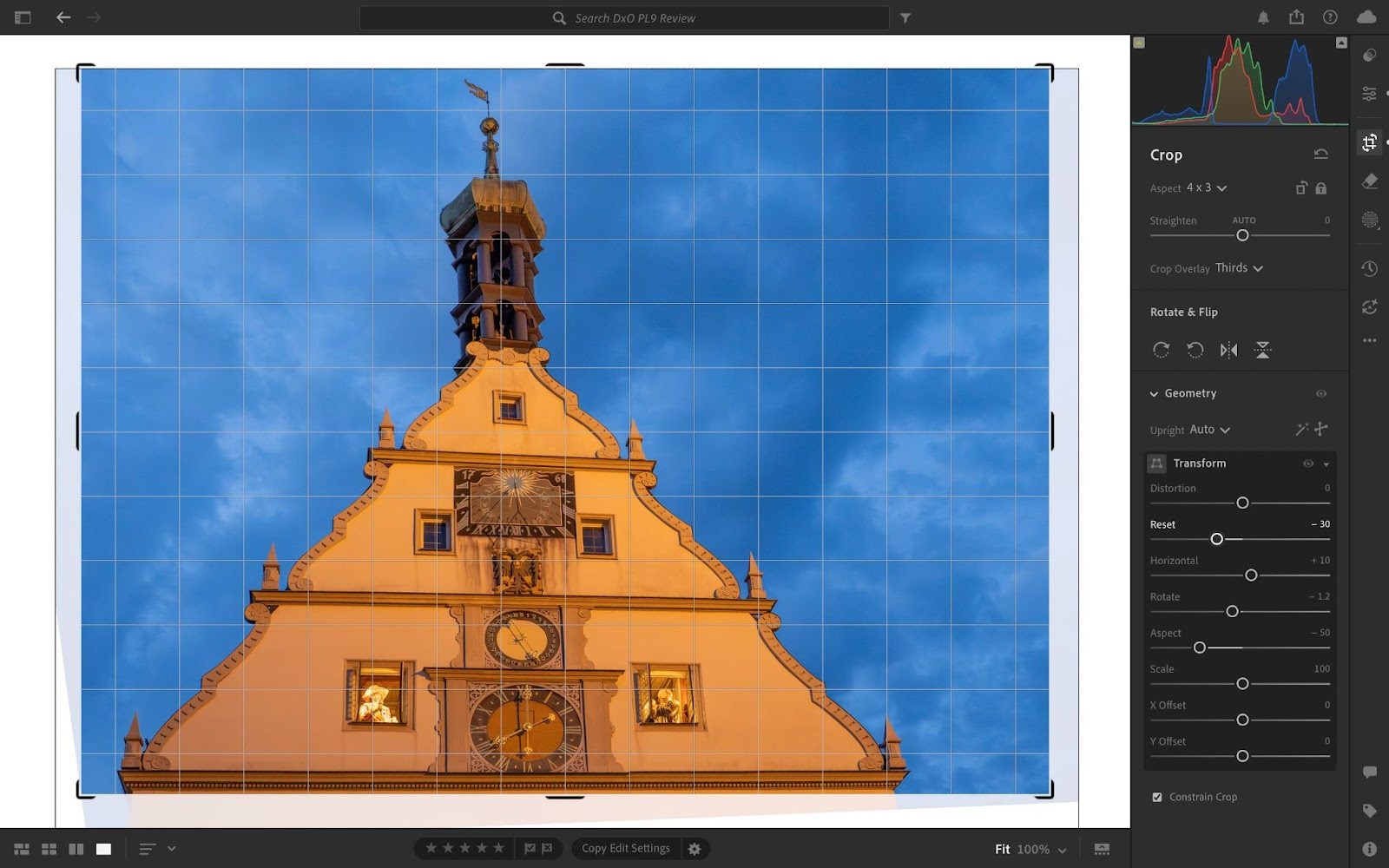This screenshot has width=1389, height=868.
Task: Open the Keywords tag panel
Action: click(x=1370, y=811)
